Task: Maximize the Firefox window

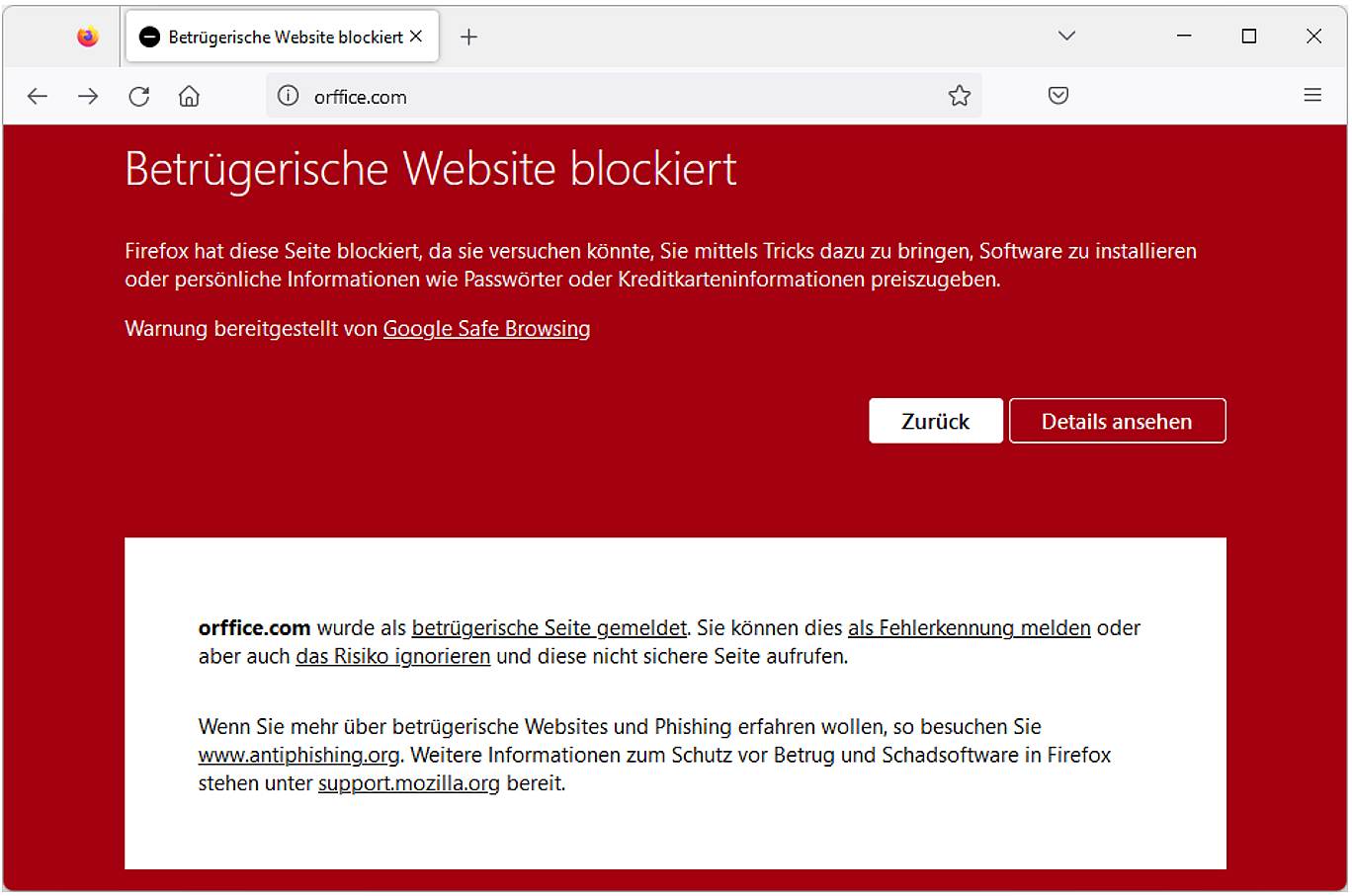Action: [1249, 36]
